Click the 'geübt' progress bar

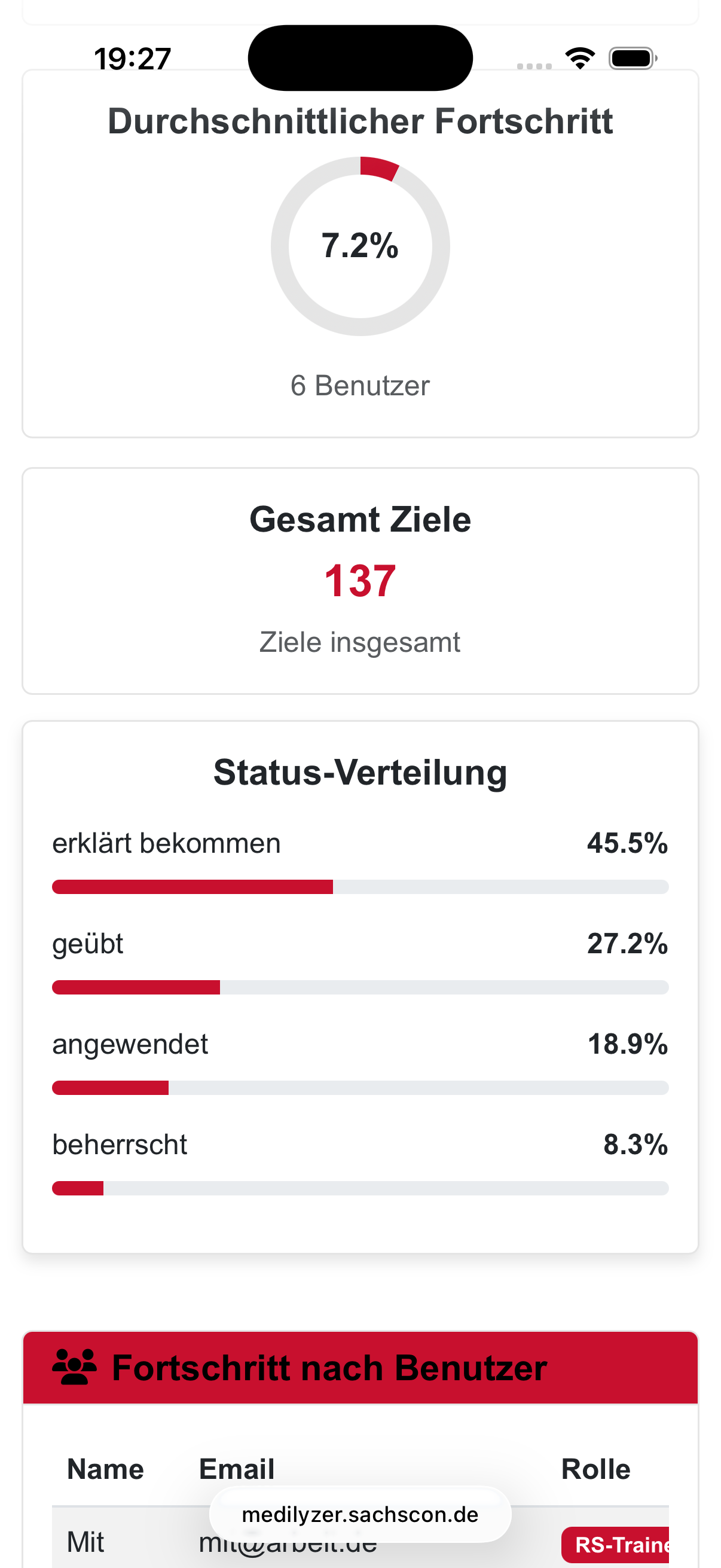[x=360, y=987]
